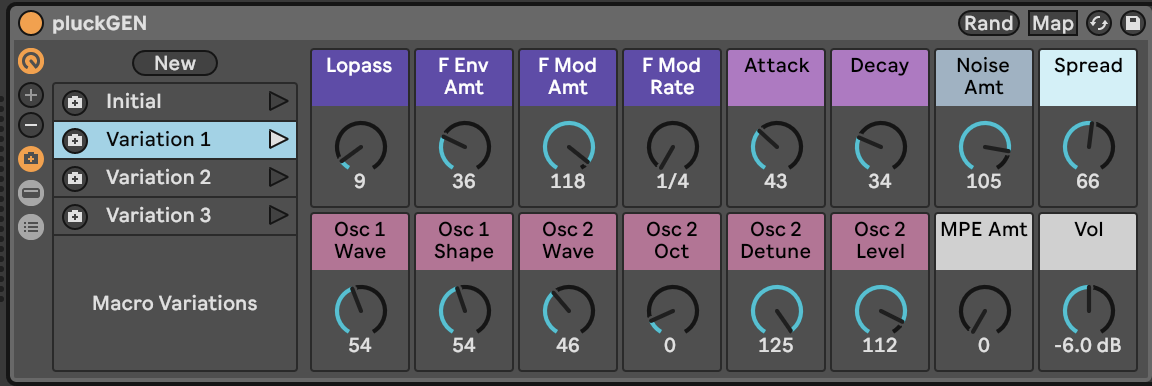Select the Variation 2 name
This screenshot has height=386, width=1152.
coord(159,177)
